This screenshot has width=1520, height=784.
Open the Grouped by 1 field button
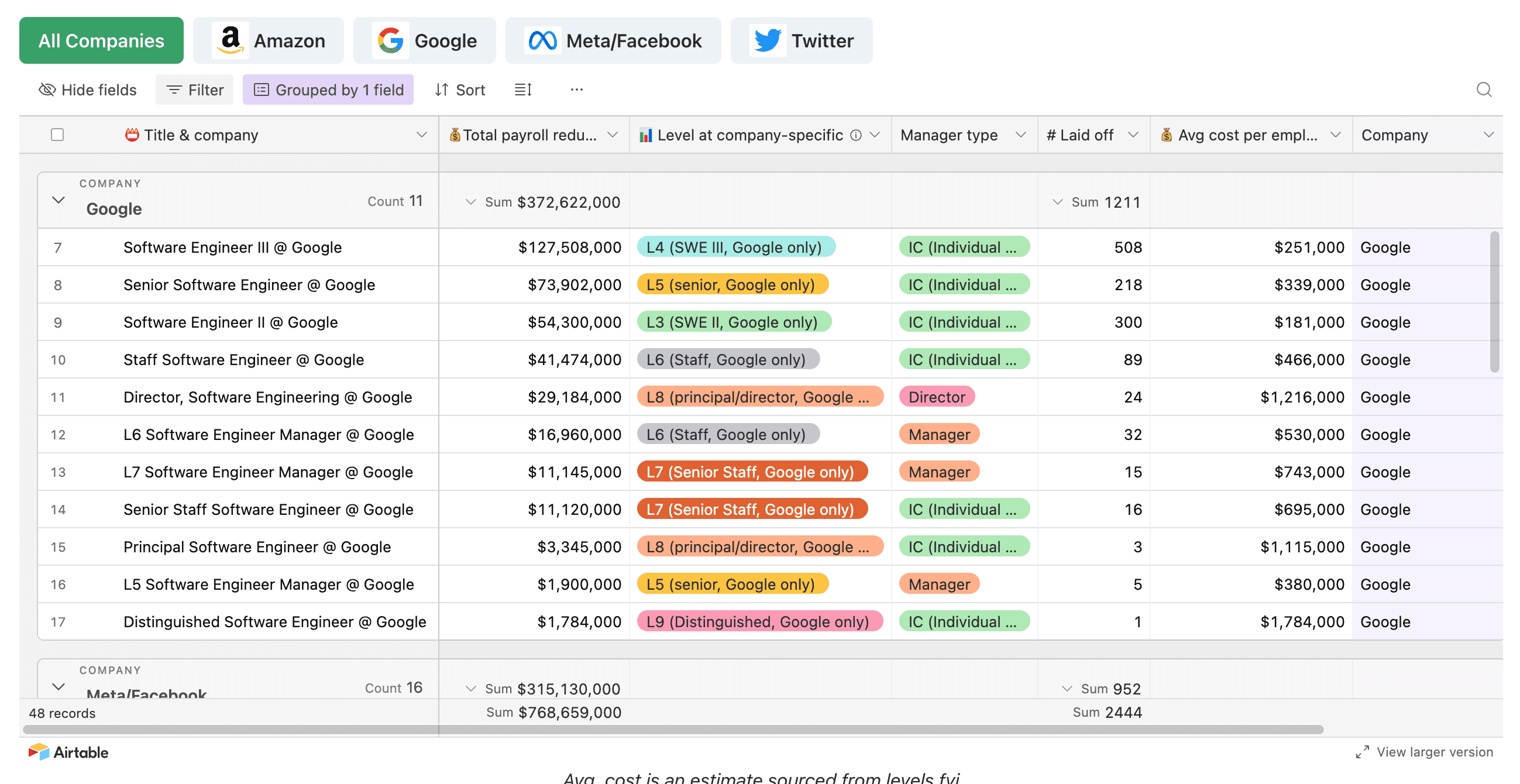328,90
